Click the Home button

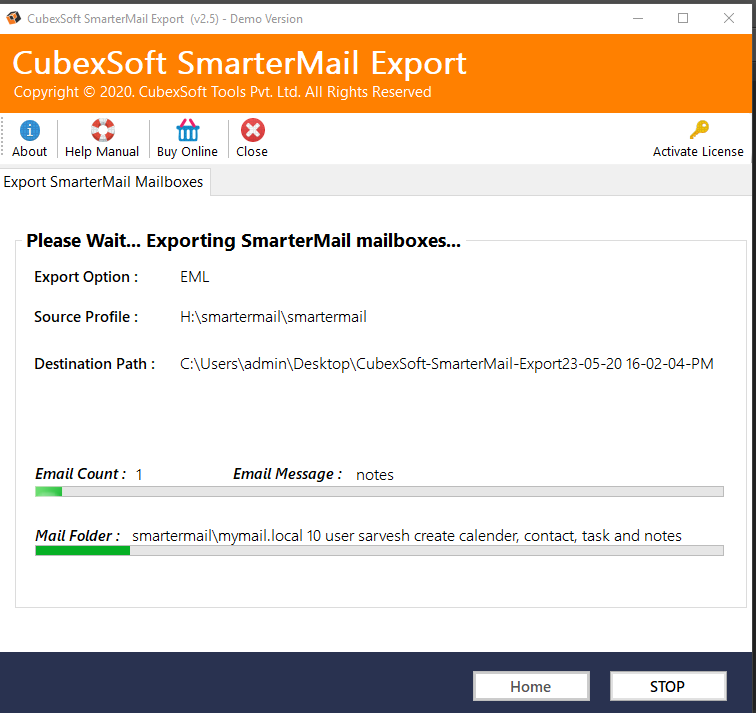coord(531,686)
